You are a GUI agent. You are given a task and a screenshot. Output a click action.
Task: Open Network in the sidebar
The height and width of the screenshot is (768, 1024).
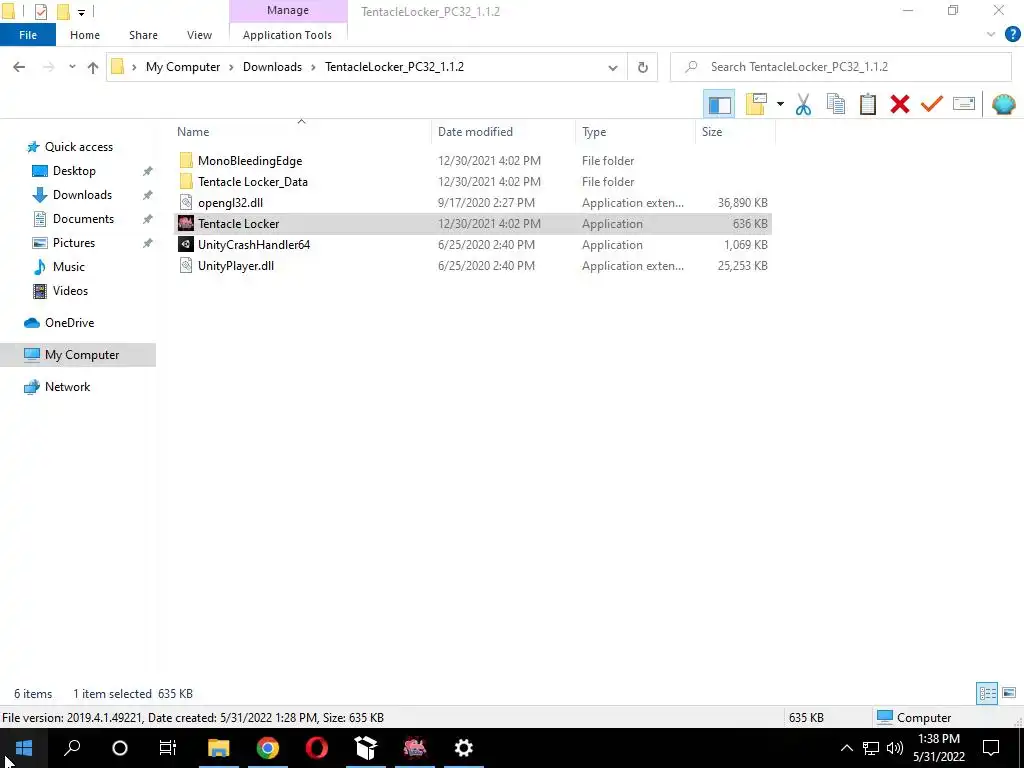pos(67,387)
